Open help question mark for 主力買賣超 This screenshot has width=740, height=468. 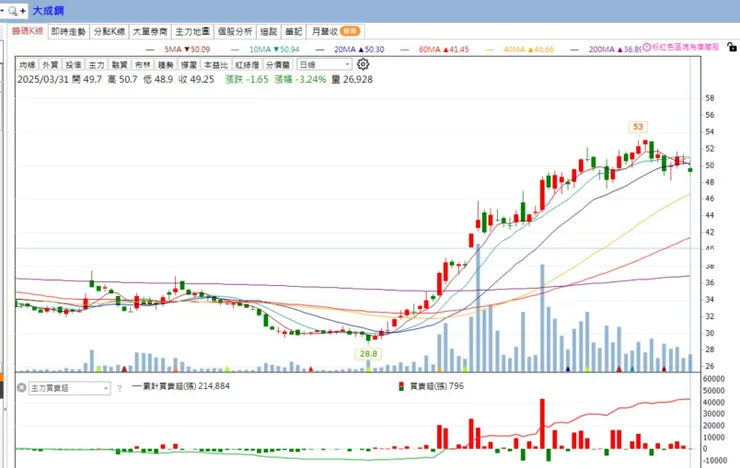[x=119, y=388]
